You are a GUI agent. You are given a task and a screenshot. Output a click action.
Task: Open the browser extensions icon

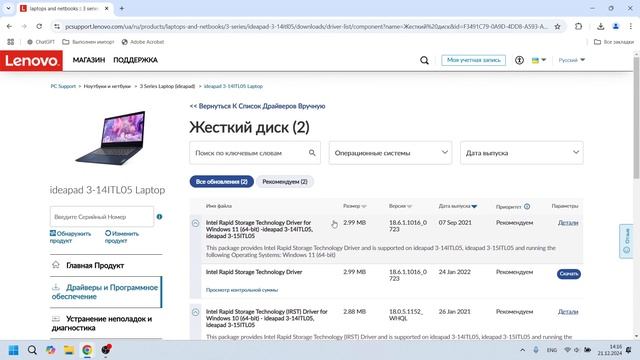tap(578, 27)
